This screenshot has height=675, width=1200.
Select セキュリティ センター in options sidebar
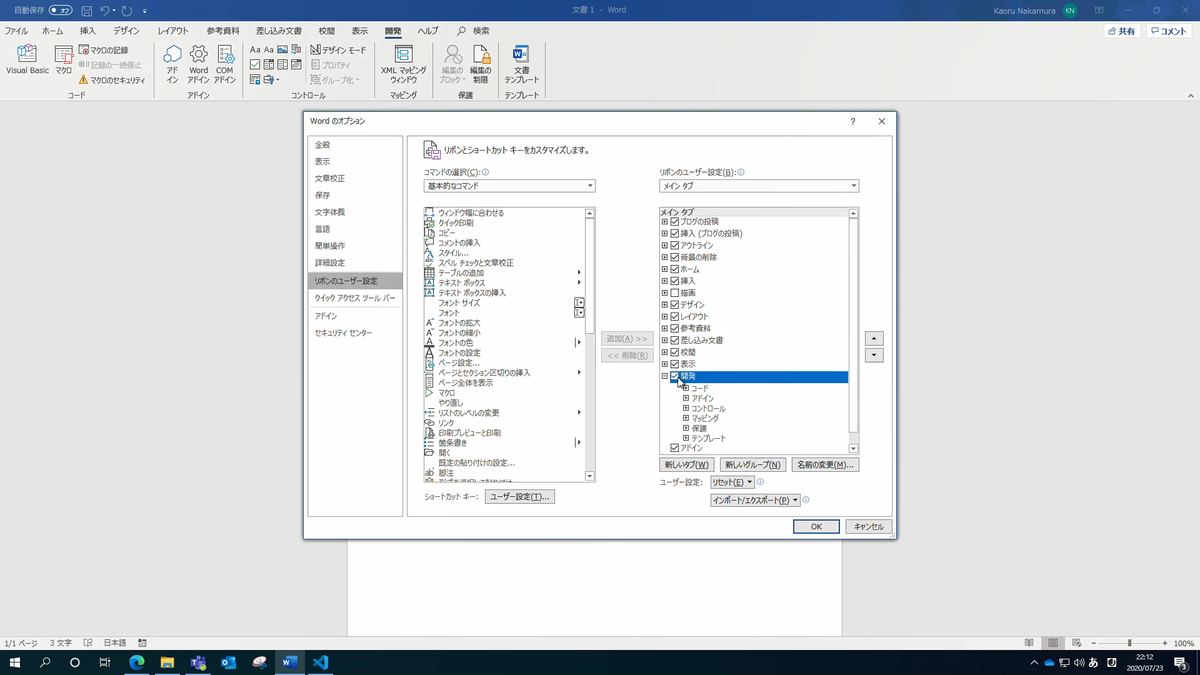pyautogui.click(x=355, y=332)
